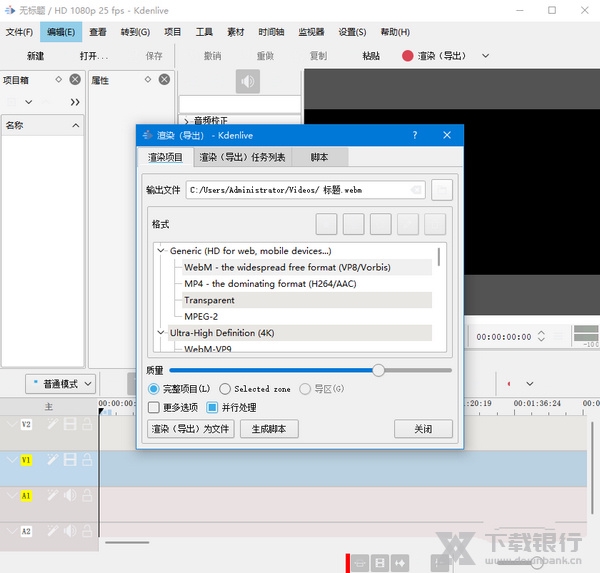The height and width of the screenshot is (573, 600).
Task: Open the Edit menu
Action: tap(61, 32)
